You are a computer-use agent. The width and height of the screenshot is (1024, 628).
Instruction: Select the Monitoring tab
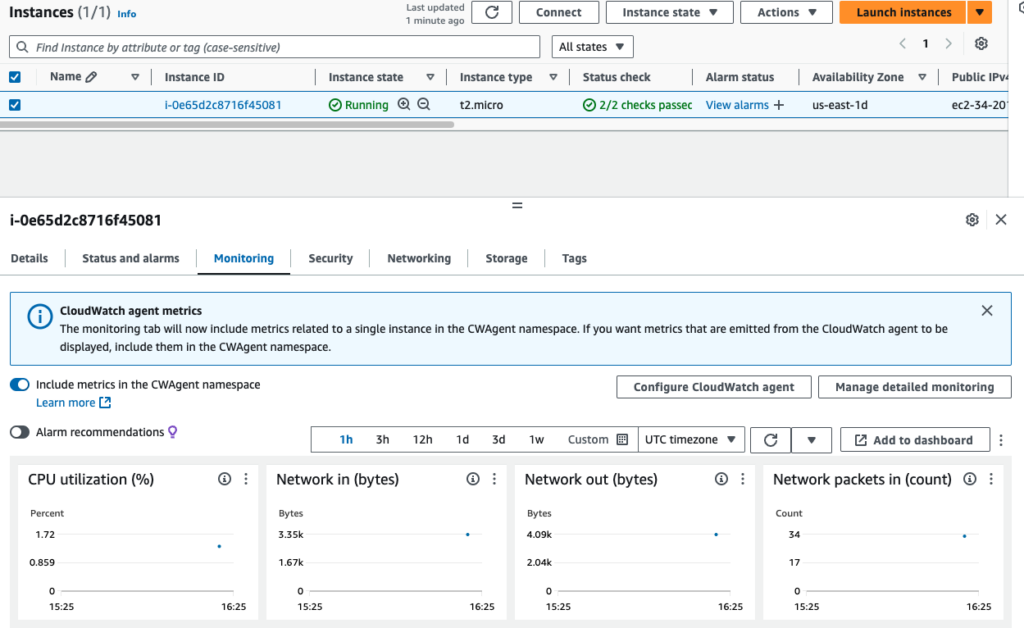[x=244, y=259]
